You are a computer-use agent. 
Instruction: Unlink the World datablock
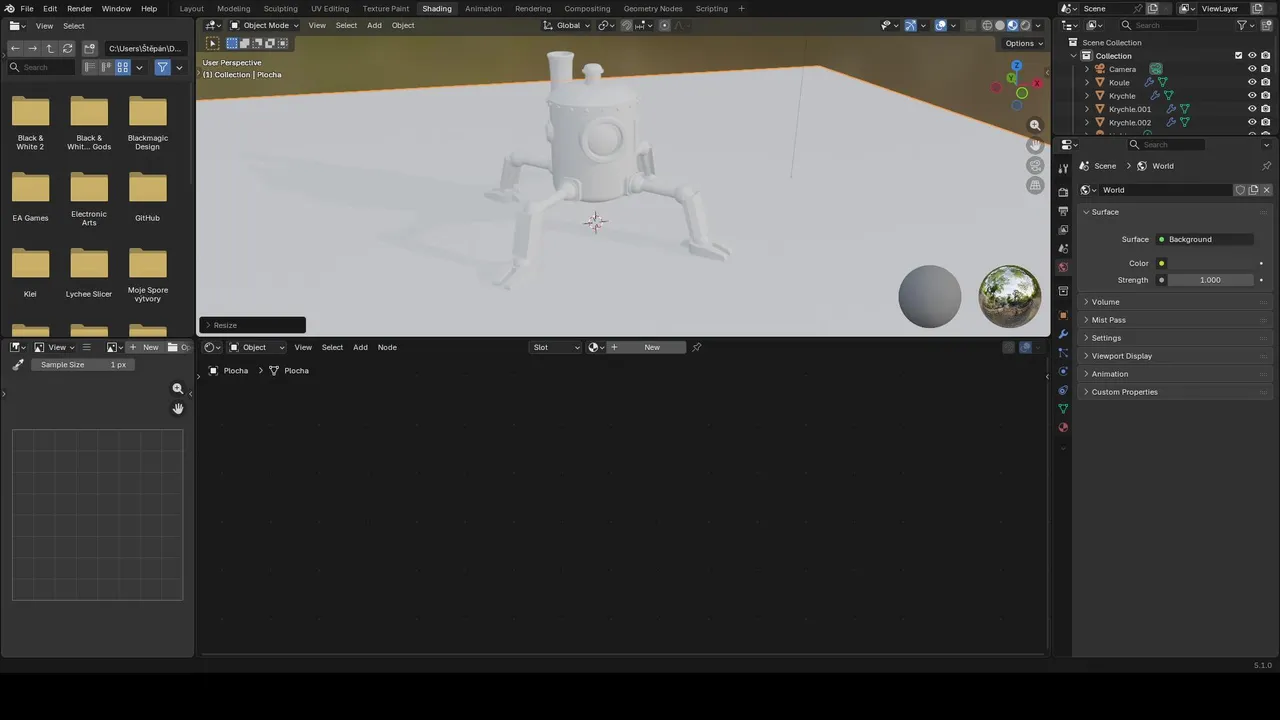[x=1266, y=190]
